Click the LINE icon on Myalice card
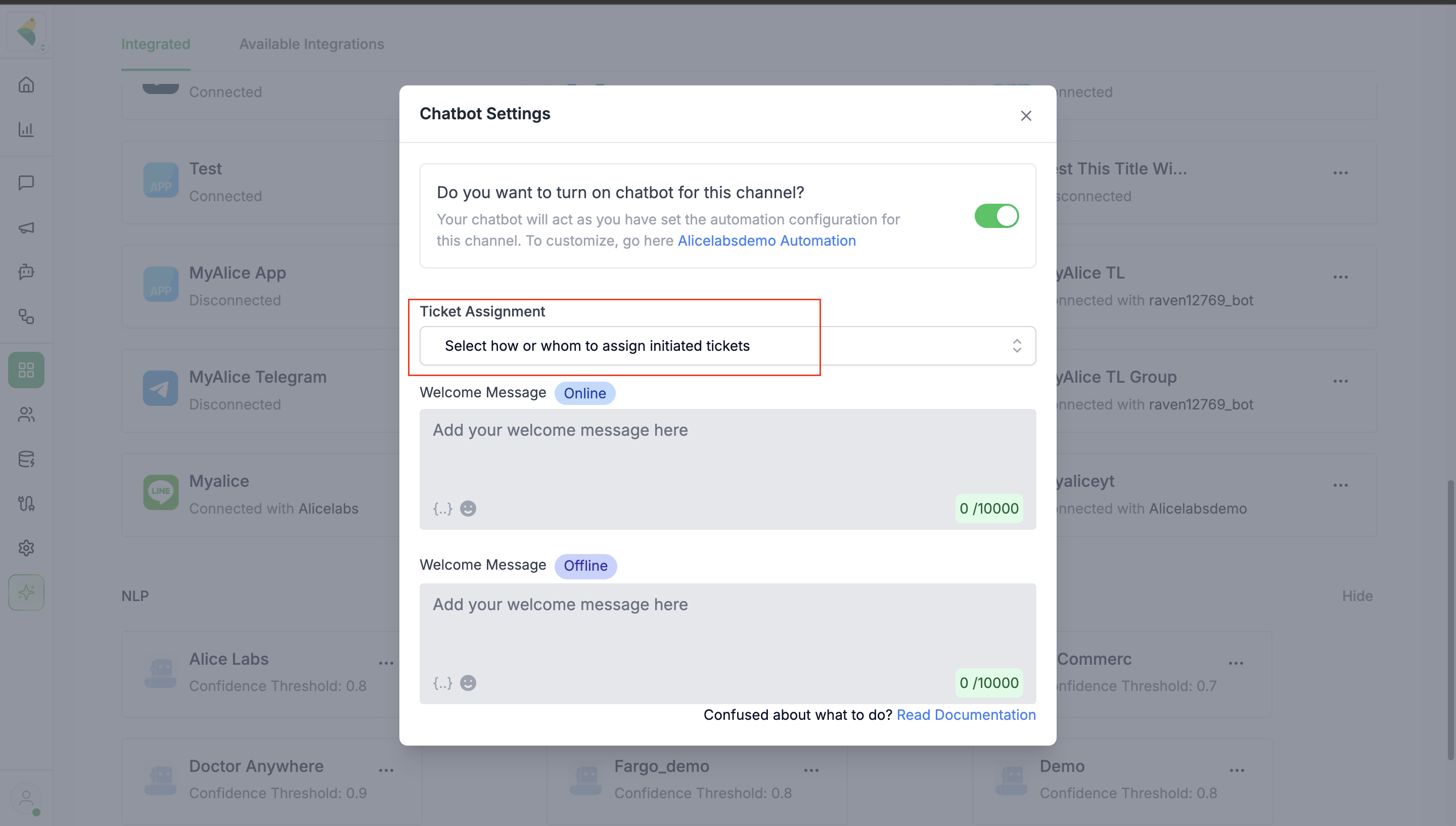The width and height of the screenshot is (1456, 826). pos(161,492)
